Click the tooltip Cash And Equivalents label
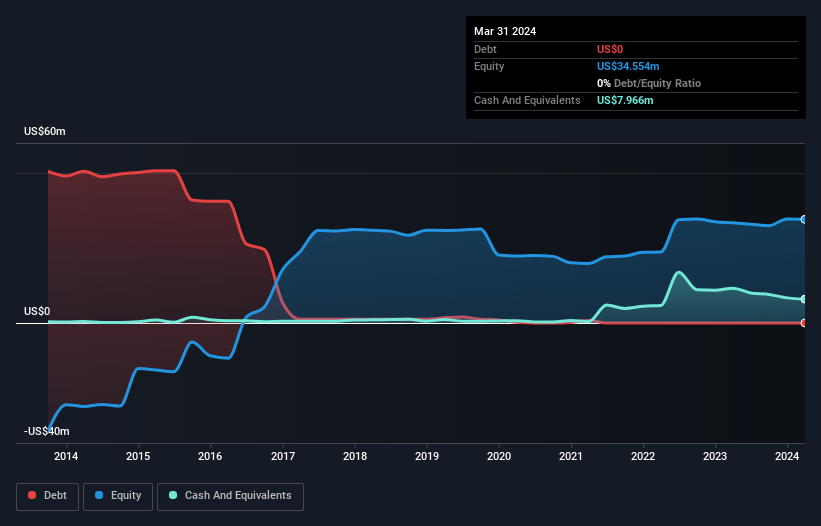This screenshot has height=526, width=821. (527, 100)
